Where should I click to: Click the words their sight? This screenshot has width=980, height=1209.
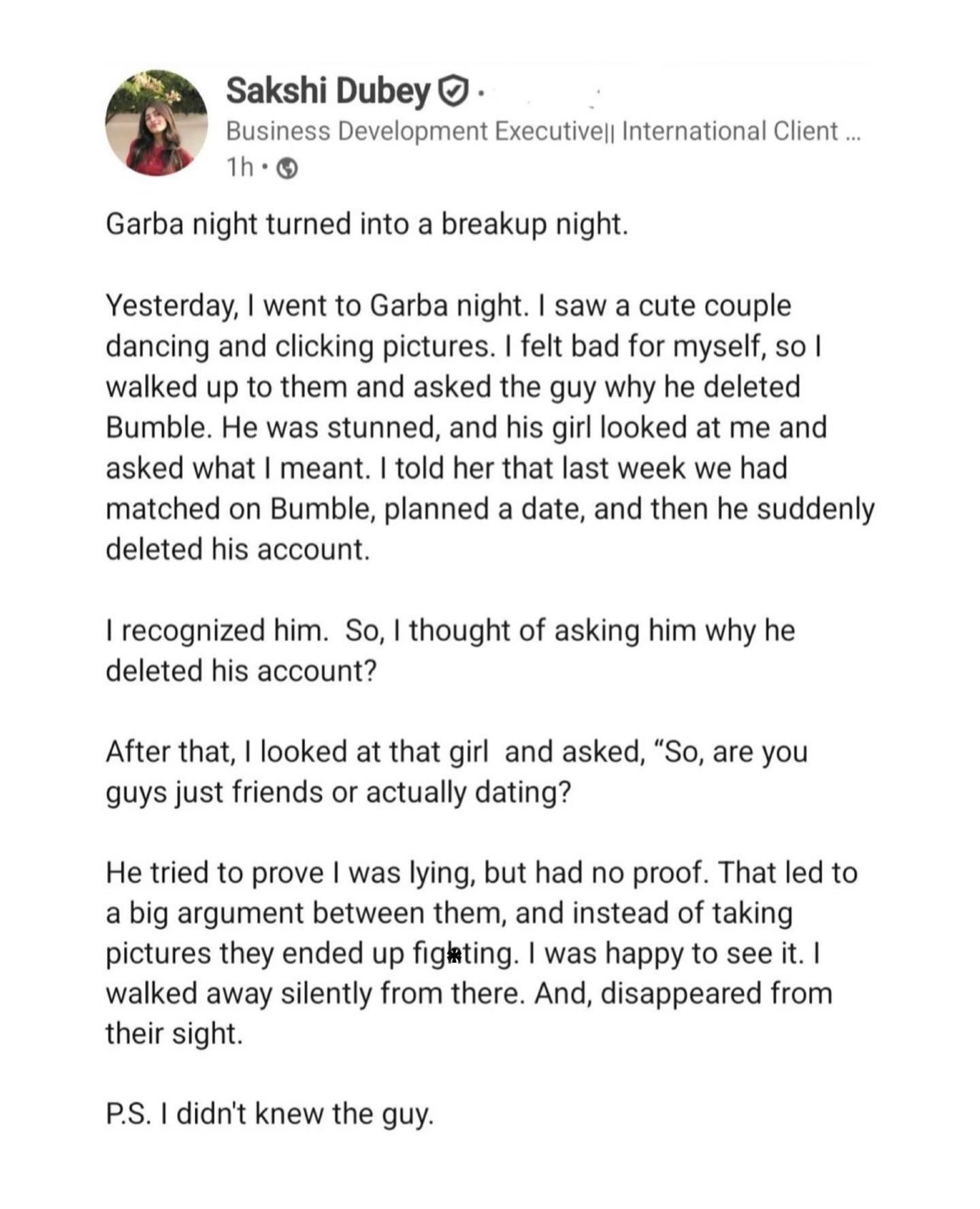point(174,1034)
